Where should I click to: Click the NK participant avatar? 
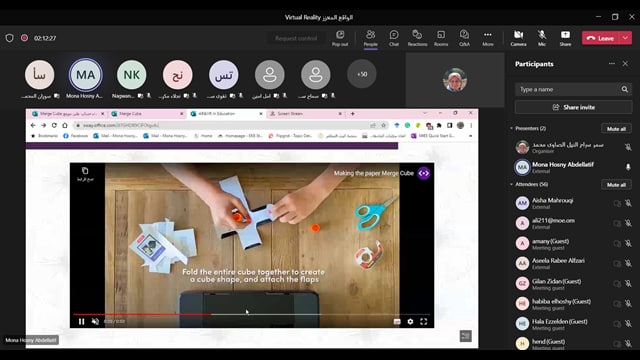point(131,75)
